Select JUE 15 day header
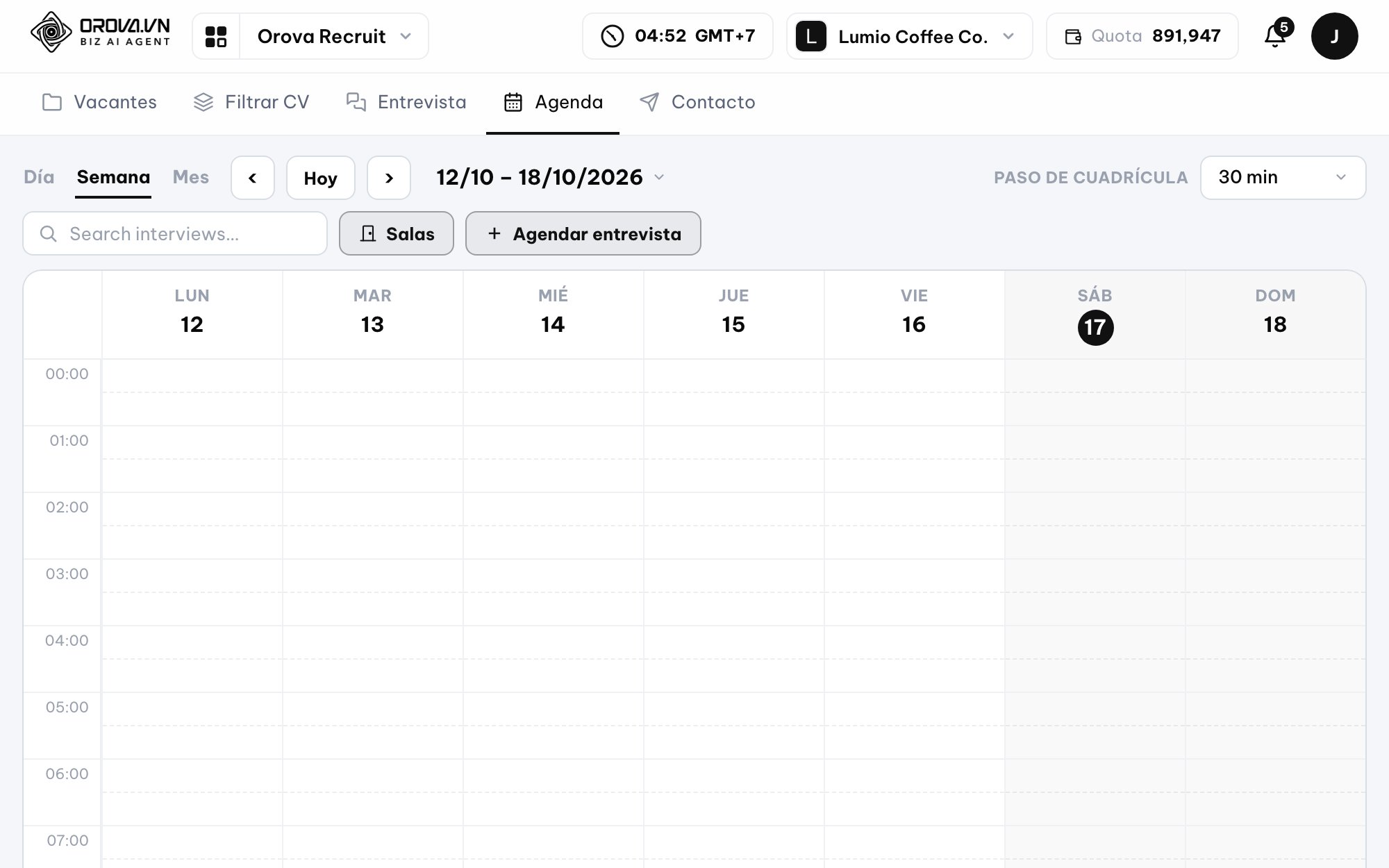 tap(734, 315)
